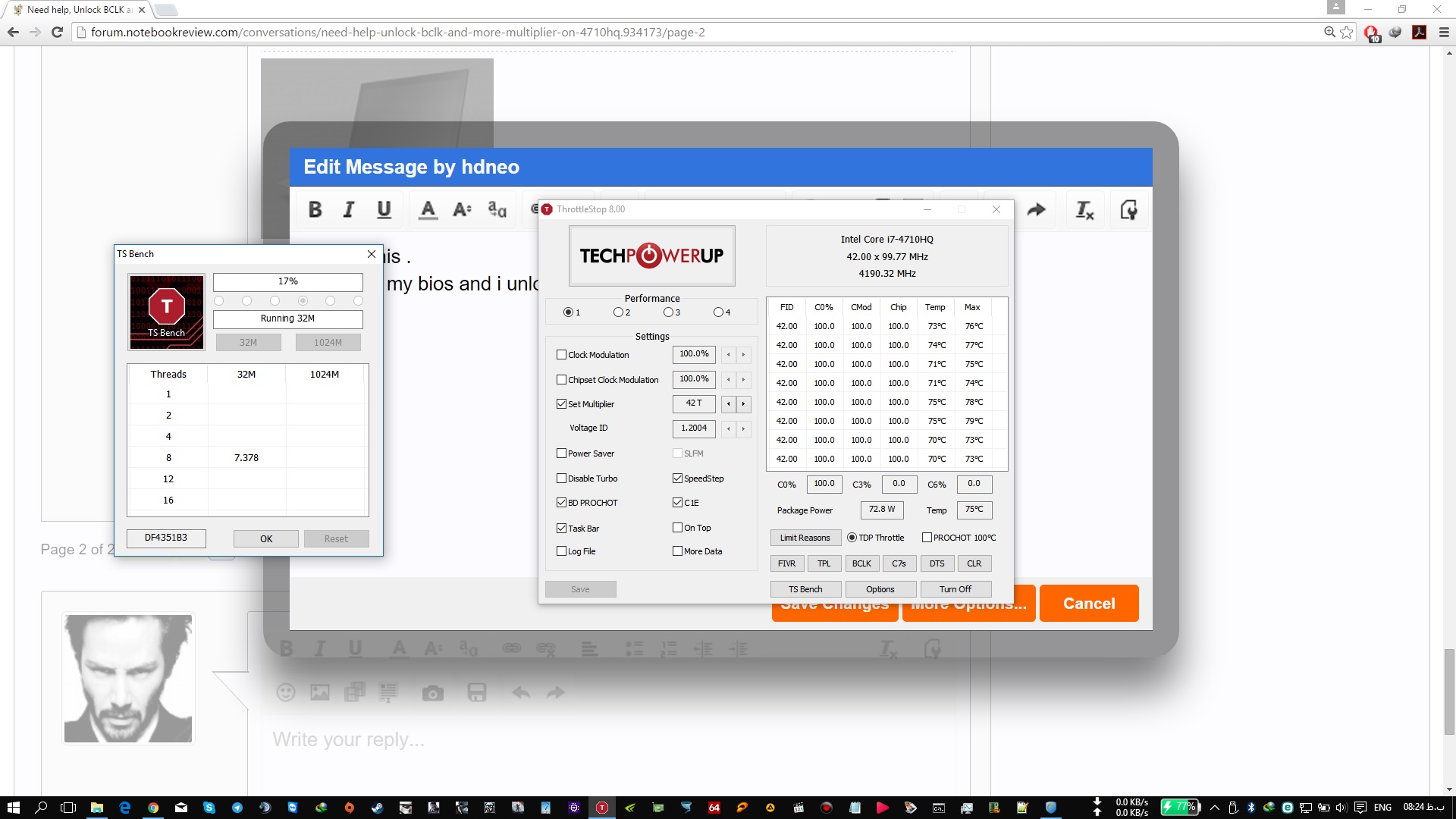Open ThrottleStop from the taskbar
Viewport: 1456px width, 819px height.
(x=601, y=808)
